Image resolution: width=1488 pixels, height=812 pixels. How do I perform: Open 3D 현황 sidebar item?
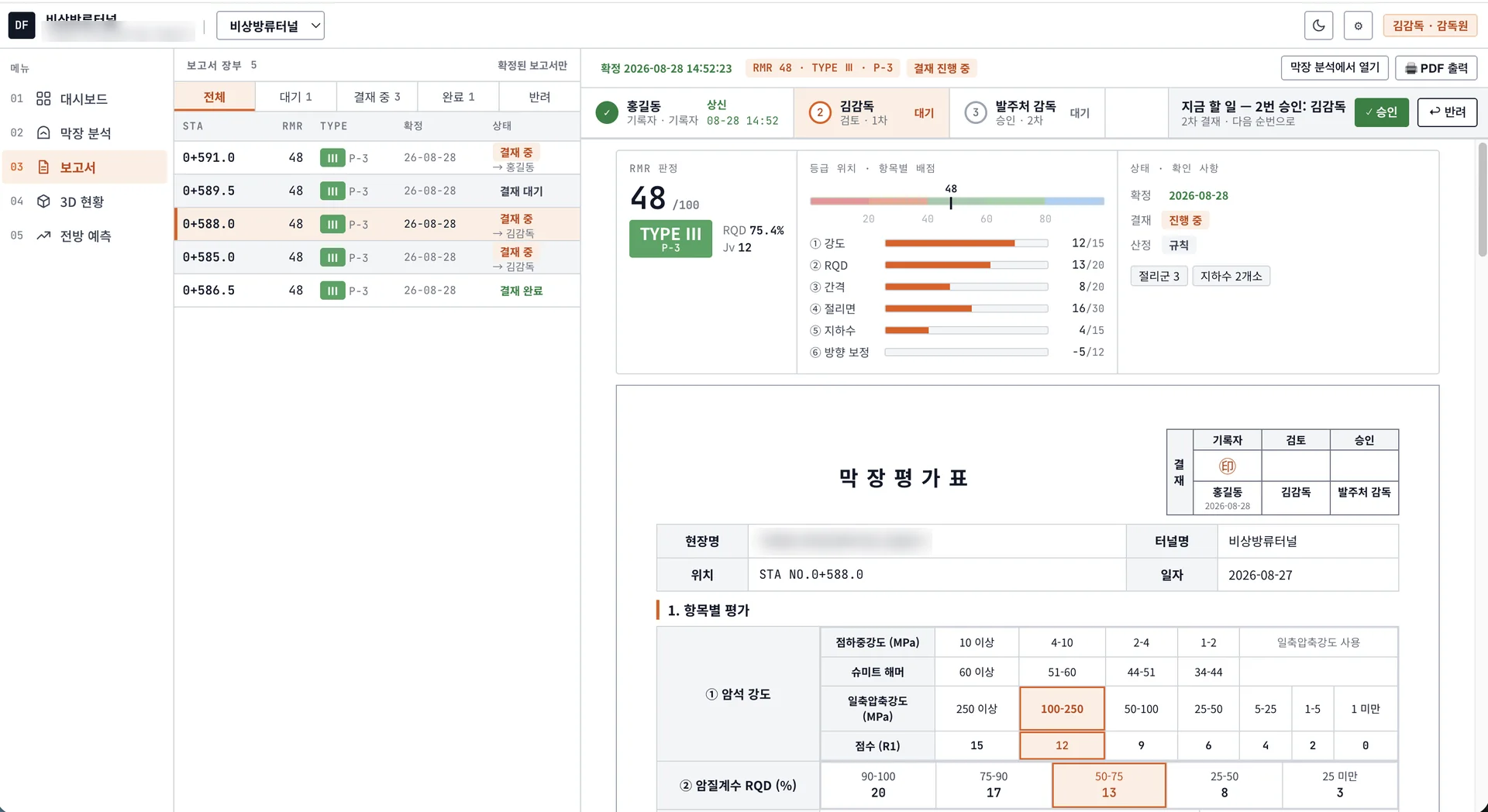[84, 201]
